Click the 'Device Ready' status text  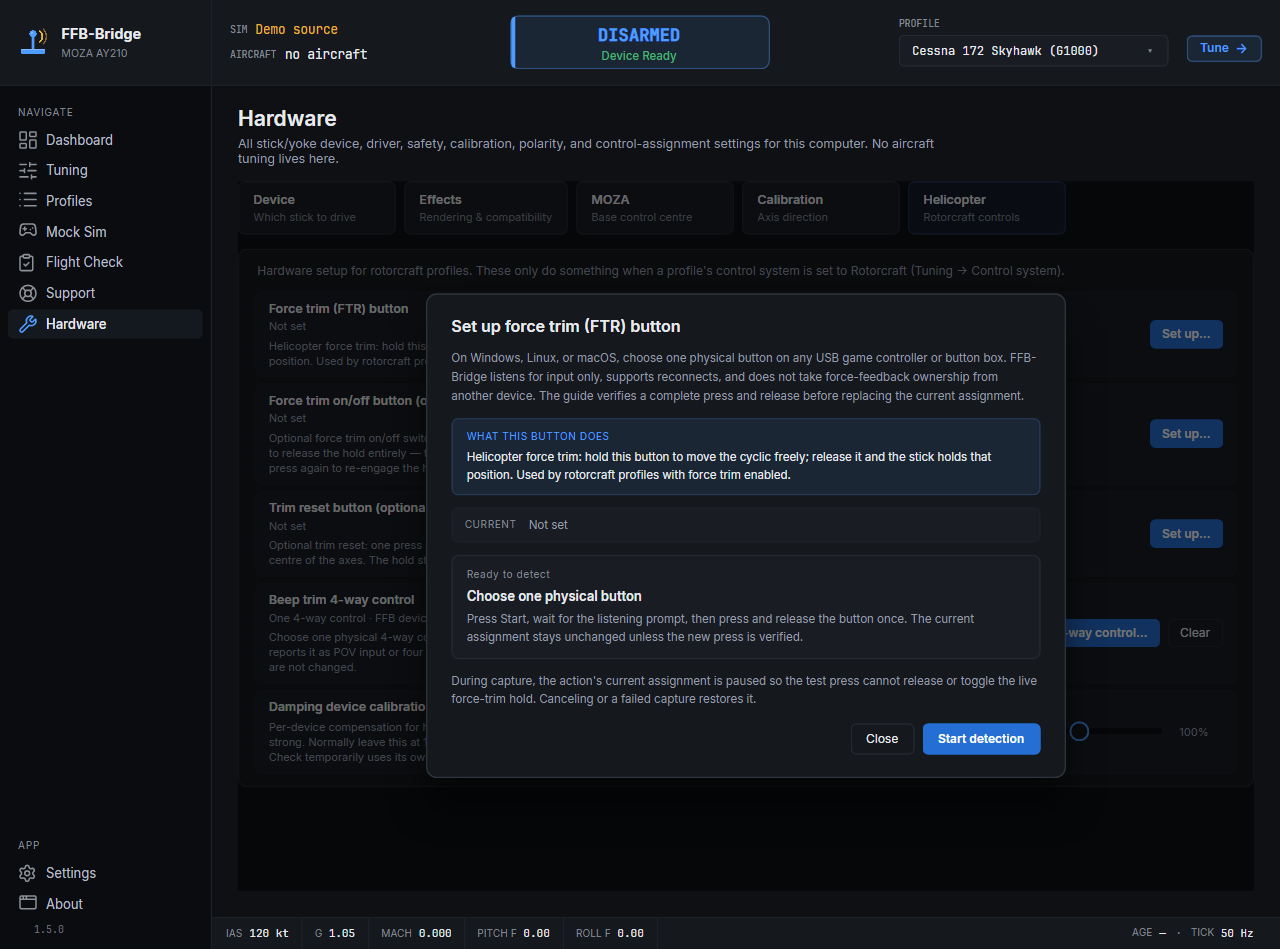tap(639, 56)
